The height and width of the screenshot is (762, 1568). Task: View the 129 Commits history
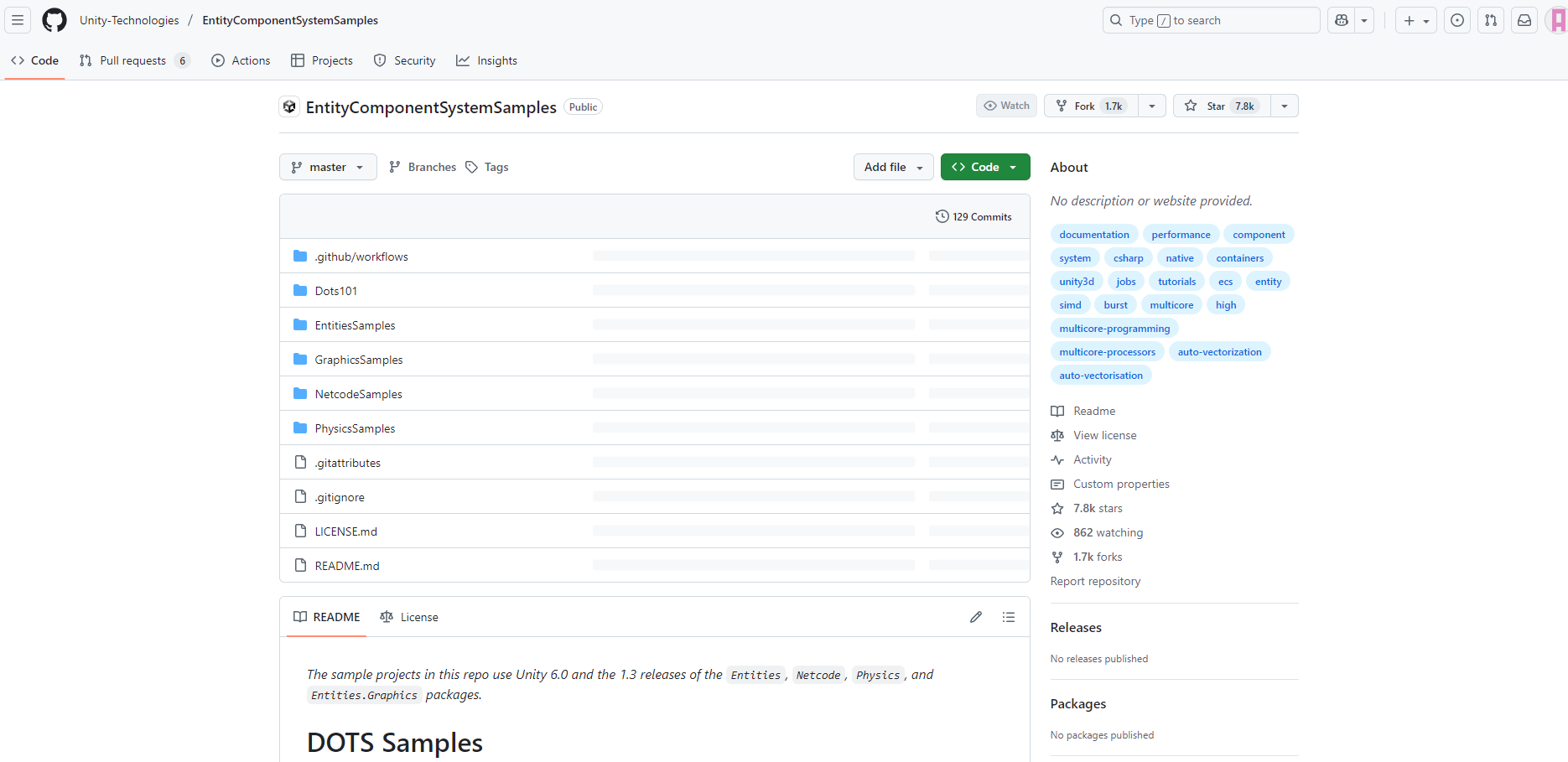pos(974,216)
